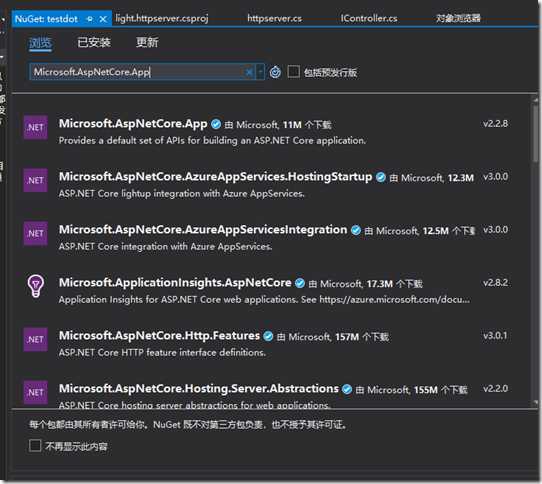Select the 已安装 (Installed) tab
The image size is (542, 484).
coord(94,43)
